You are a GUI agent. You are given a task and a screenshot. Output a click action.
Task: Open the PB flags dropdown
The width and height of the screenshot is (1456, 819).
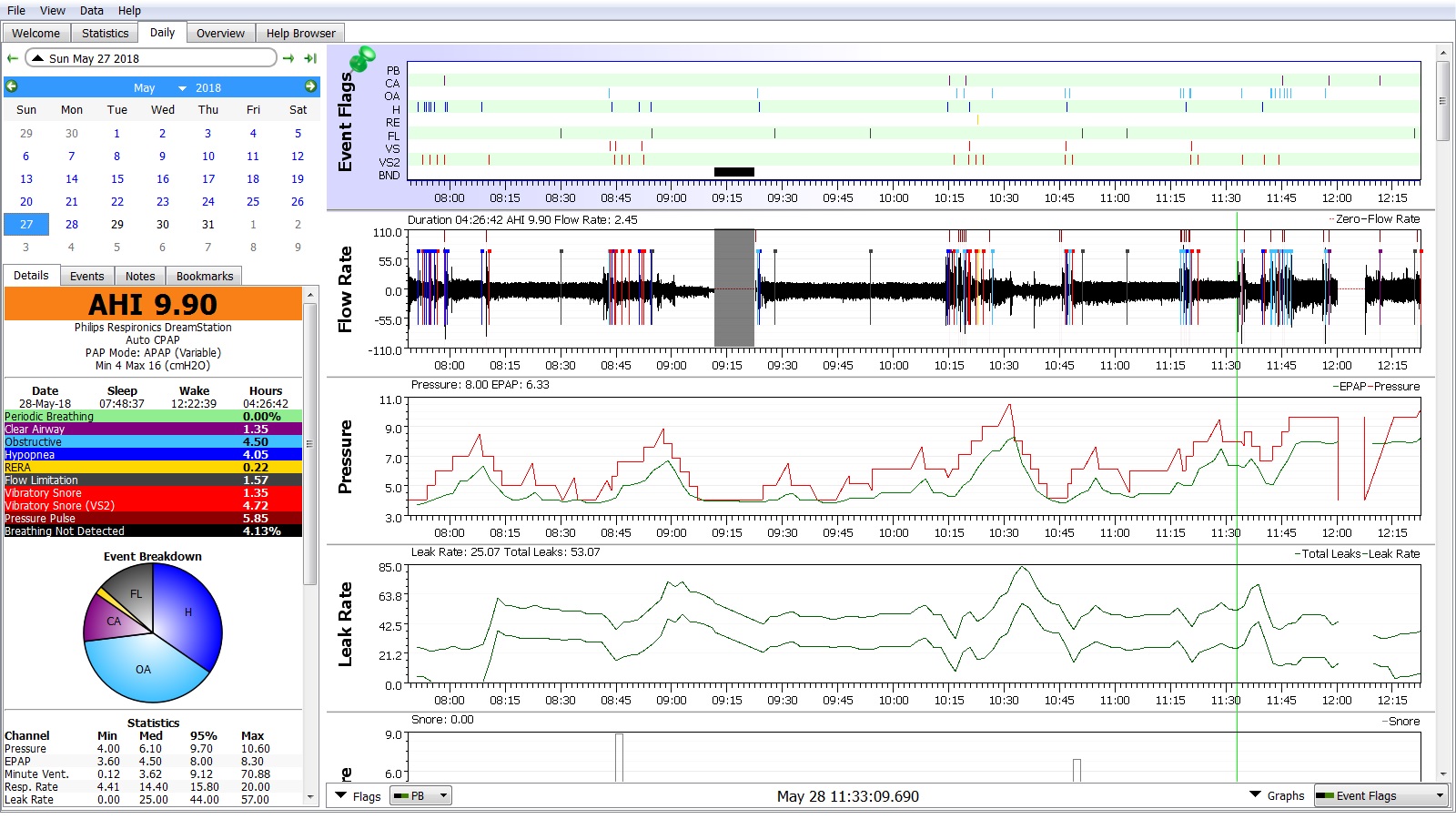(420, 795)
